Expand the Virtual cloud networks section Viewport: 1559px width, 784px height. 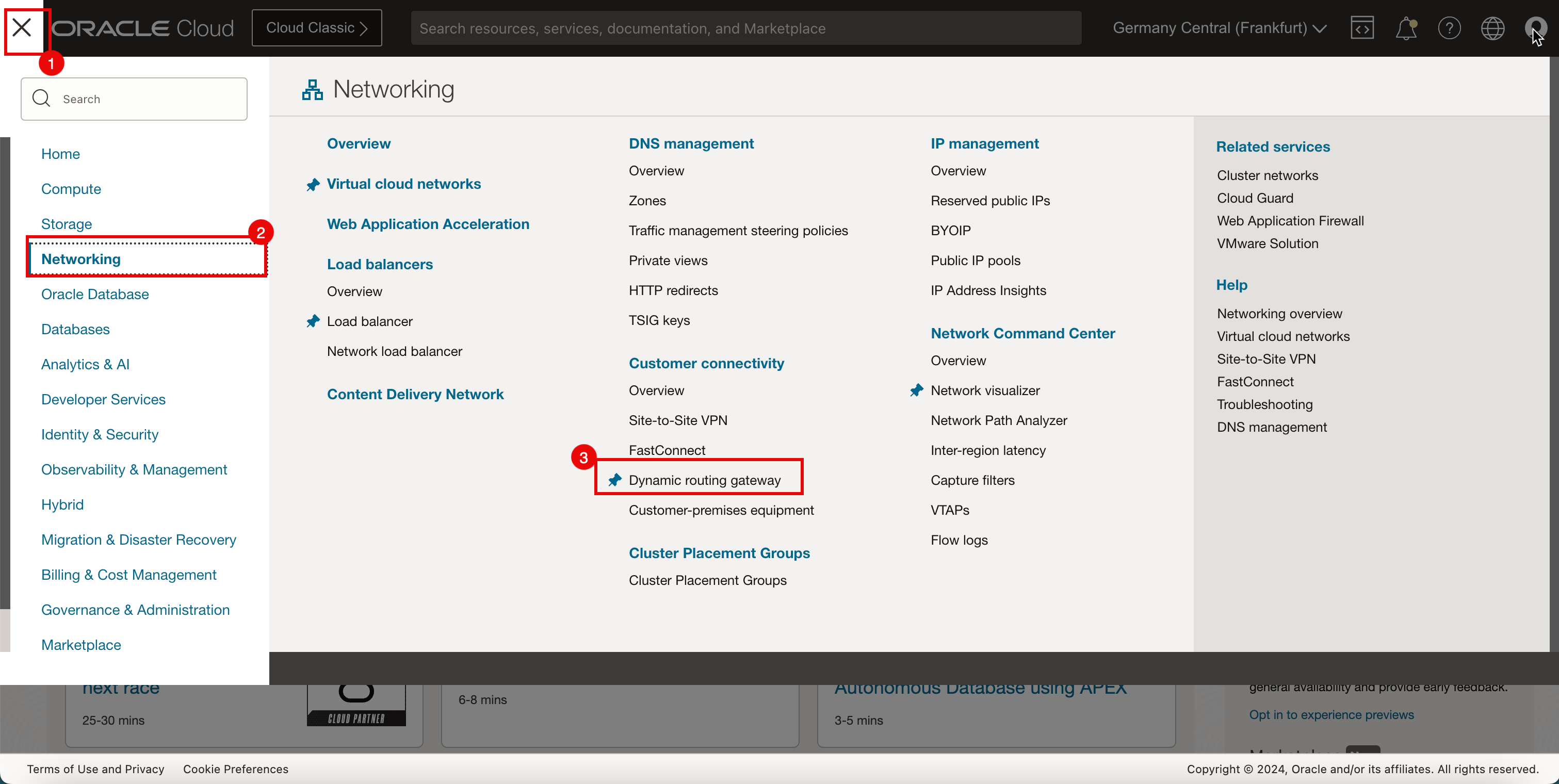(403, 183)
